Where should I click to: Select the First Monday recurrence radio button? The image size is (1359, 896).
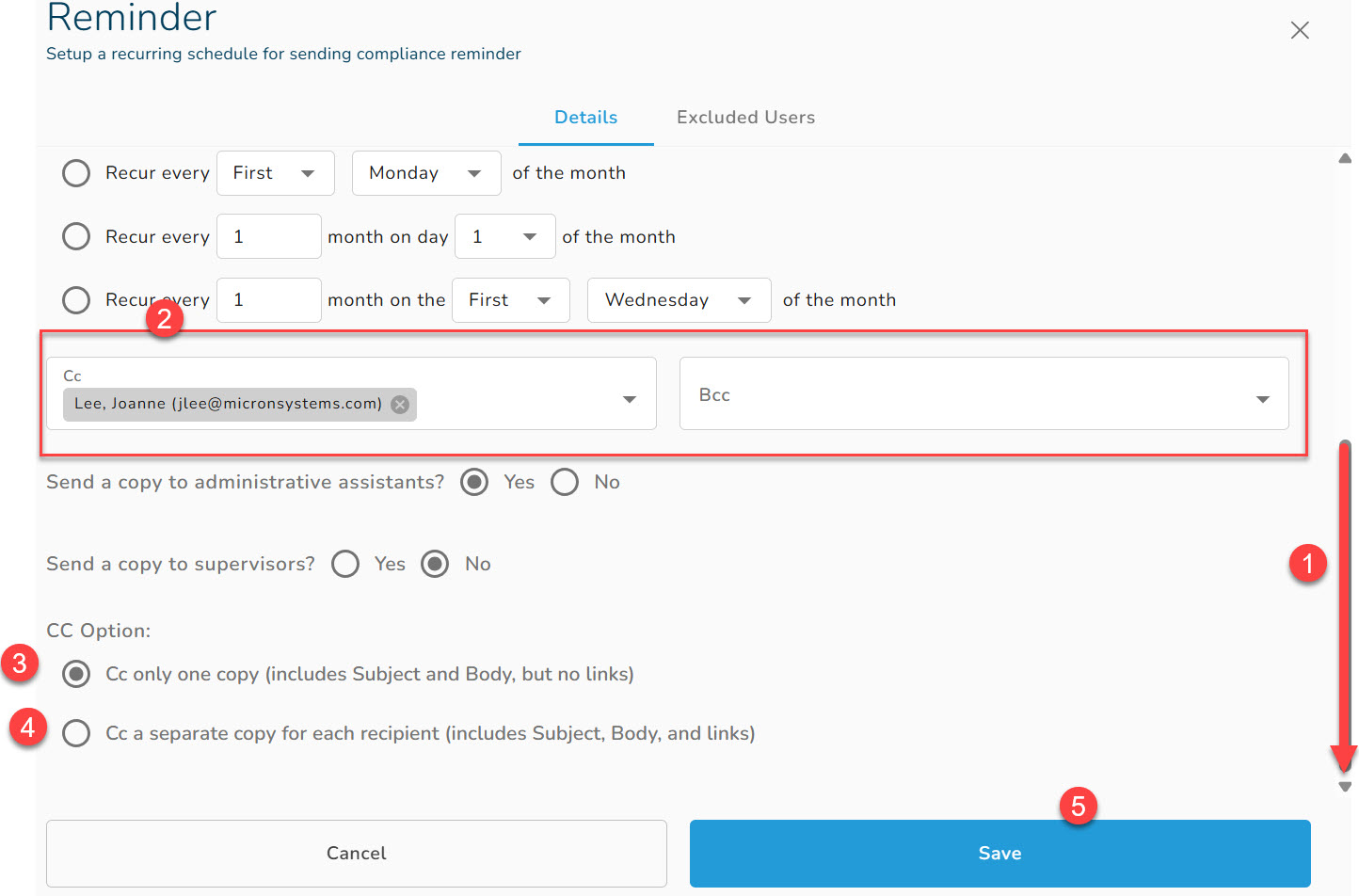tap(76, 173)
